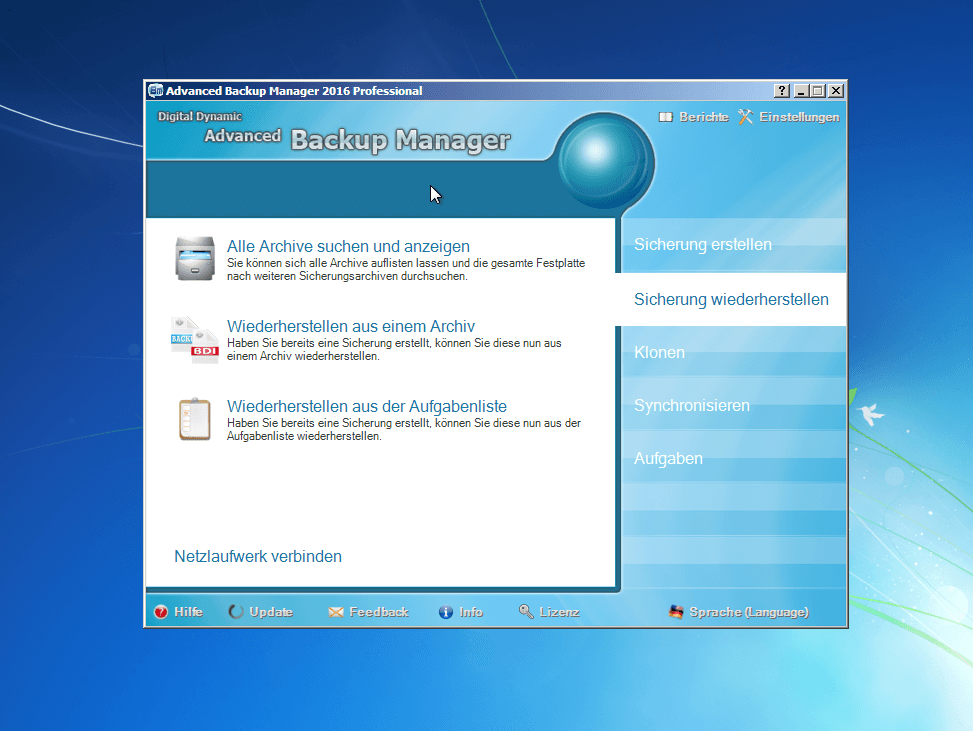Click the text 'Aufgabenliste wiederherstellen.'
This screenshot has height=731, width=973.
coord(304,436)
